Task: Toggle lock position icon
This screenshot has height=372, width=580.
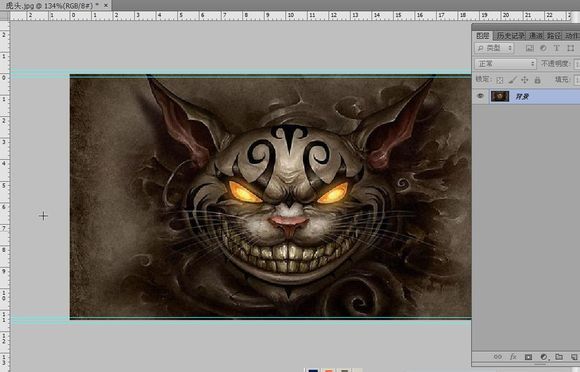Action: point(525,80)
